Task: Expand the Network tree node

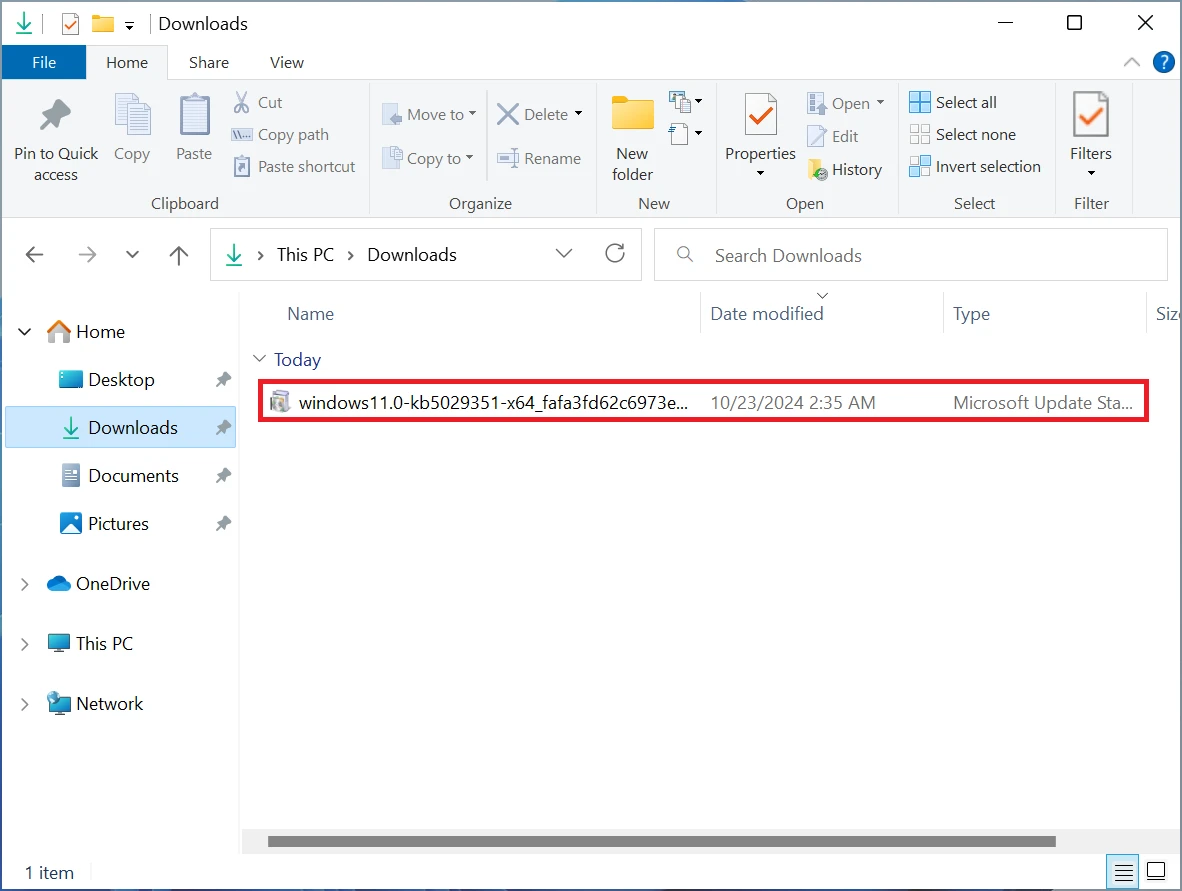Action: (x=25, y=704)
